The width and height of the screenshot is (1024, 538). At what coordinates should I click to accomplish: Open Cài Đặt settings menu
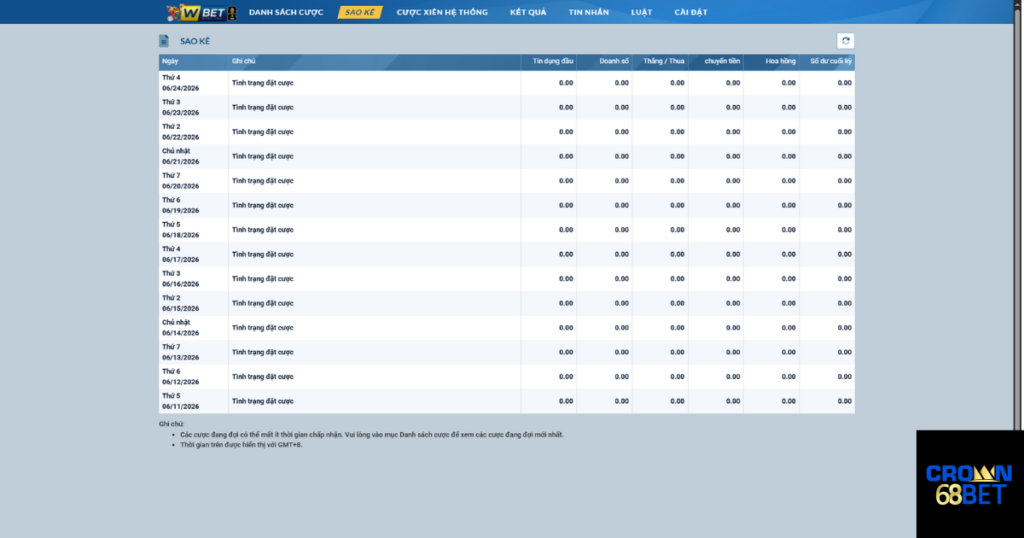[690, 12]
